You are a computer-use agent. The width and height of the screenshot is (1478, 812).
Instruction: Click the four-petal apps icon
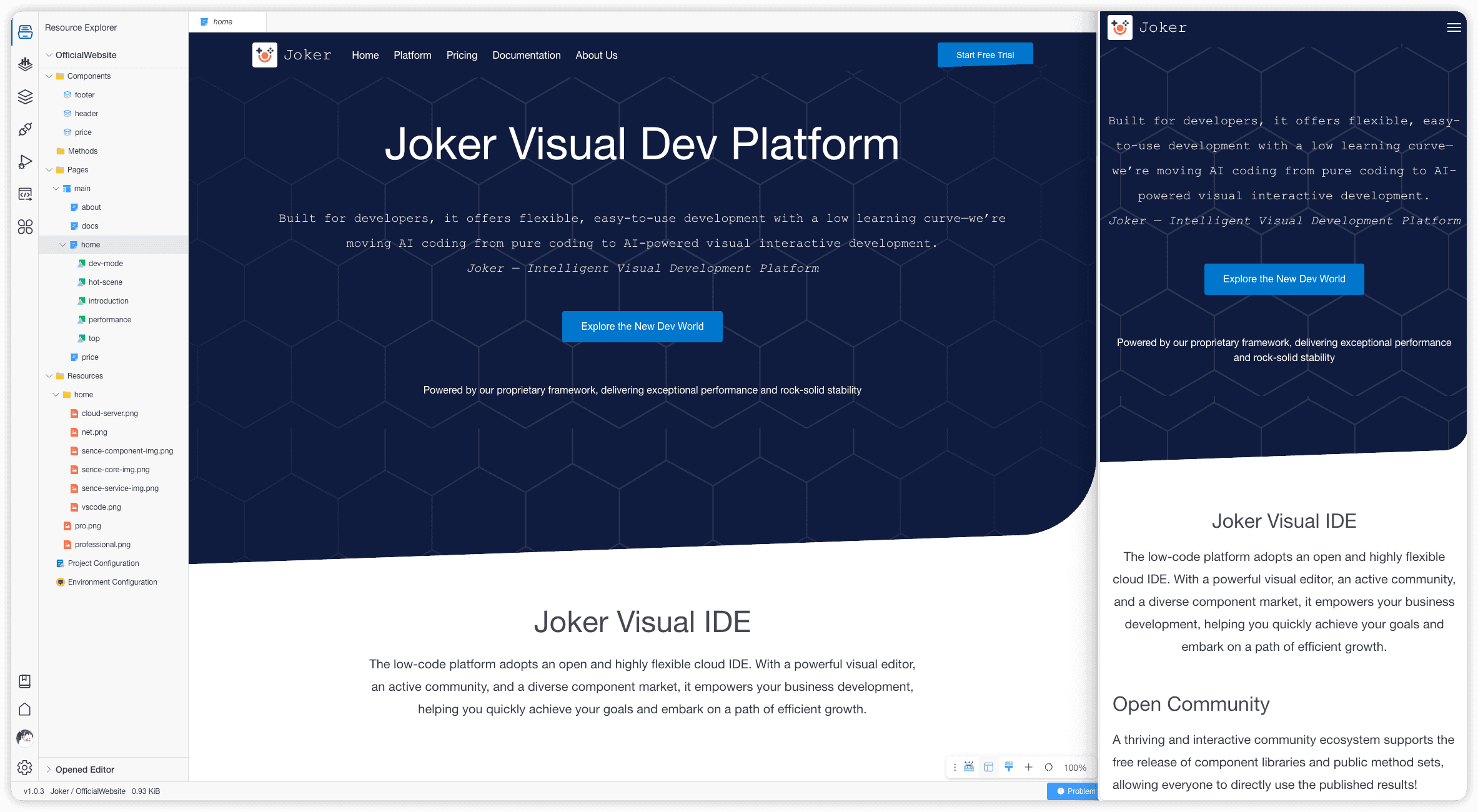click(25, 227)
